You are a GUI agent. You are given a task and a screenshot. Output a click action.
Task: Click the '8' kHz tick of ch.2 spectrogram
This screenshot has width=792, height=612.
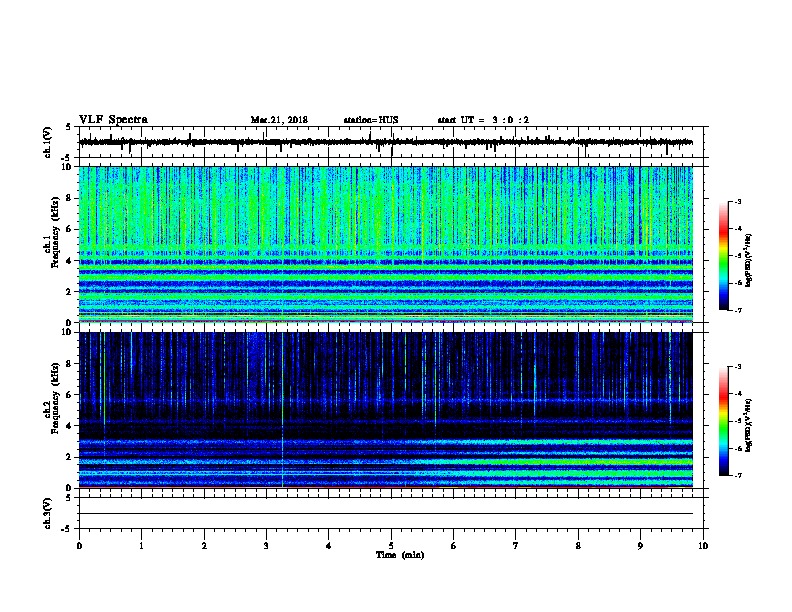click(69, 364)
